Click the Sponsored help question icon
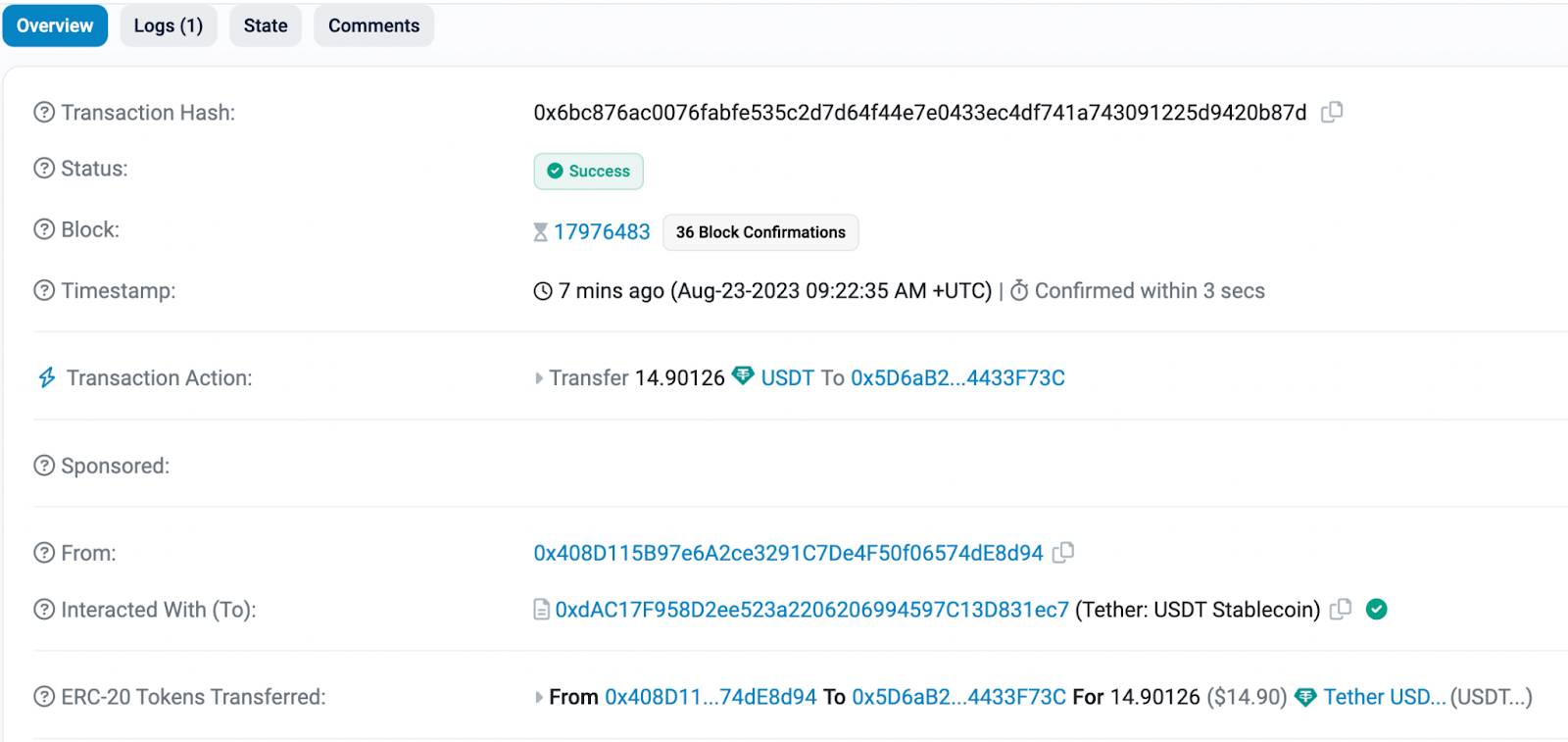 [44, 466]
